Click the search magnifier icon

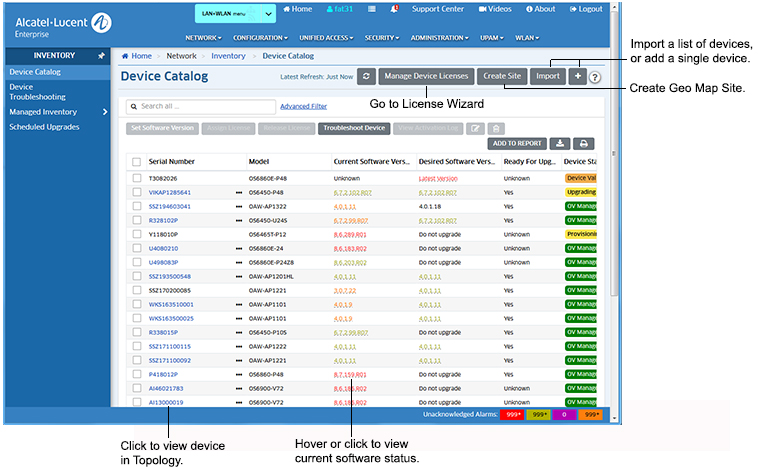click(x=134, y=106)
